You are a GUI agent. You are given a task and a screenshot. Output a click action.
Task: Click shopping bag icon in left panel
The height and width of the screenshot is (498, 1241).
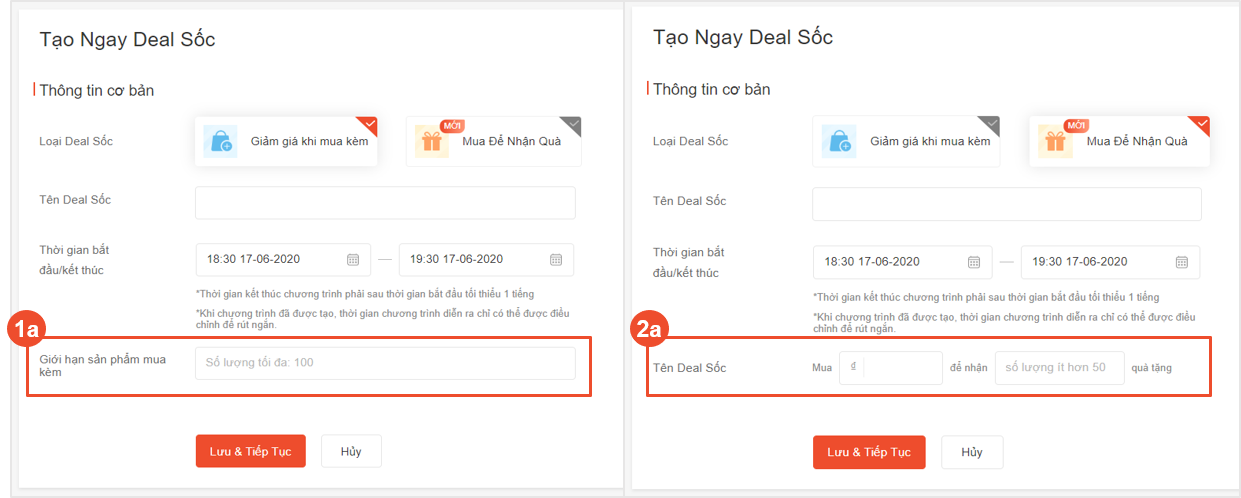[220, 142]
